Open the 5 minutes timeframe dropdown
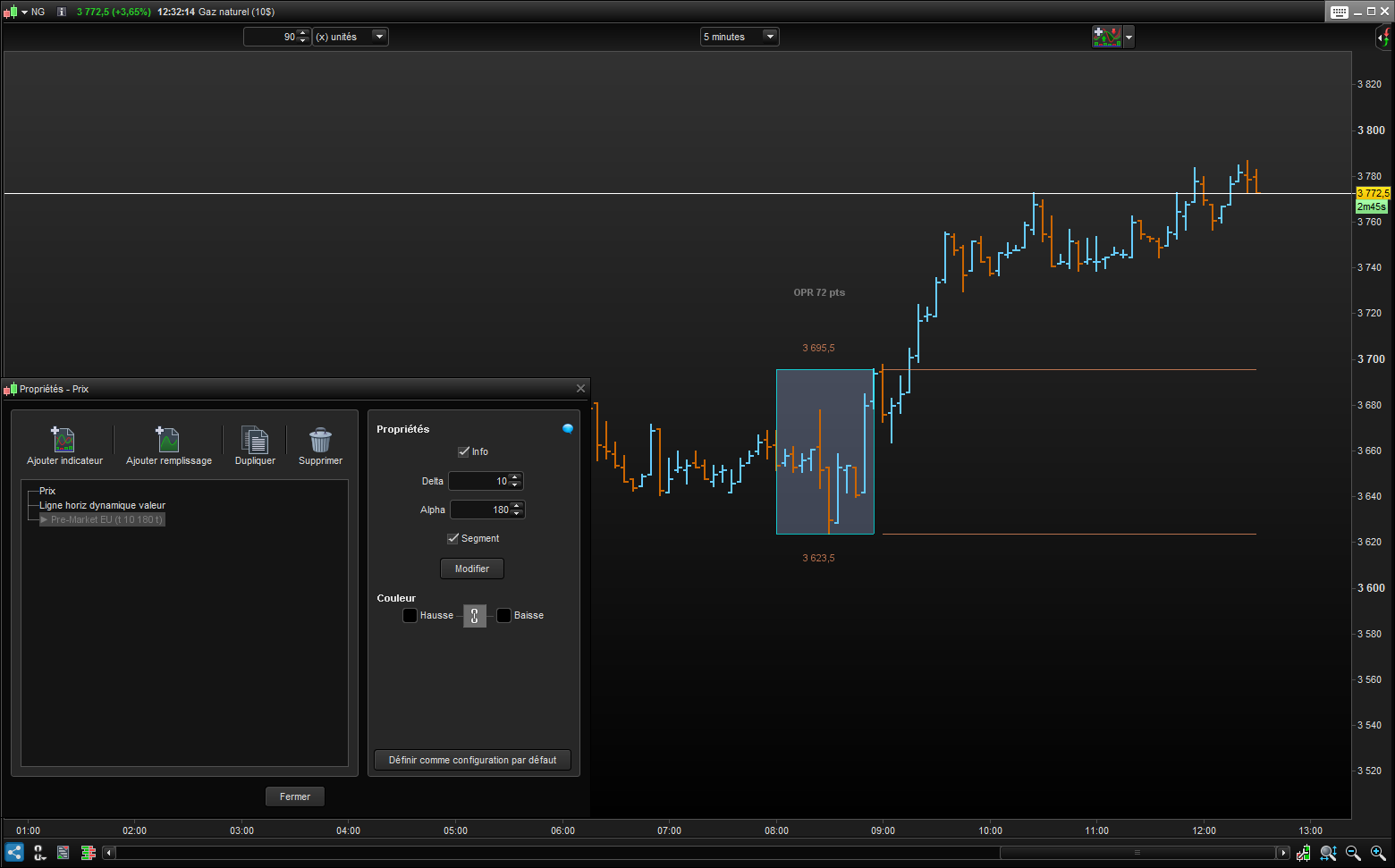 point(770,37)
